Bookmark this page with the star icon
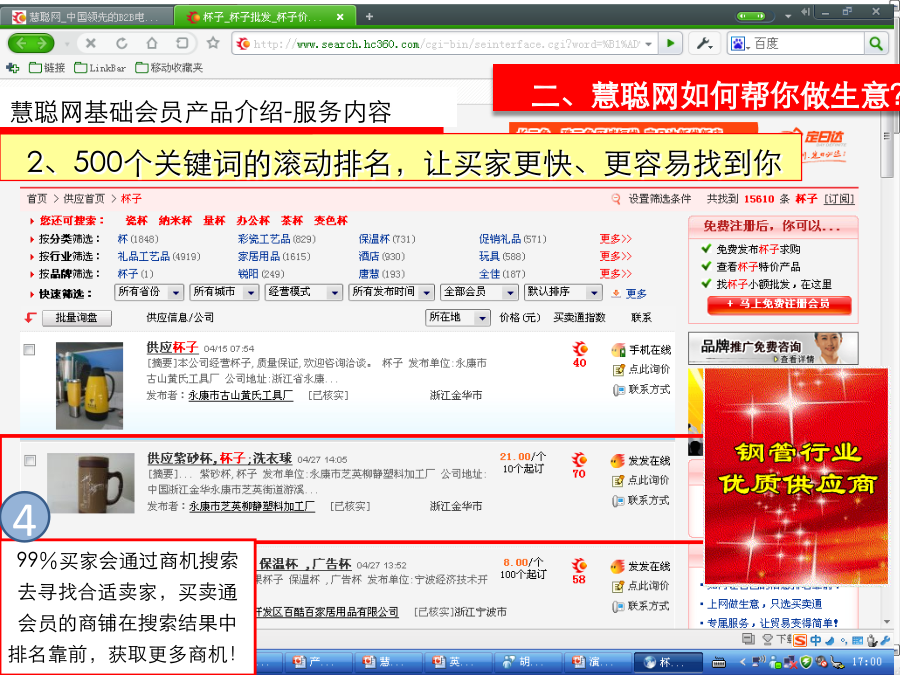Screen dimensions: 900x675 [x=213, y=43]
